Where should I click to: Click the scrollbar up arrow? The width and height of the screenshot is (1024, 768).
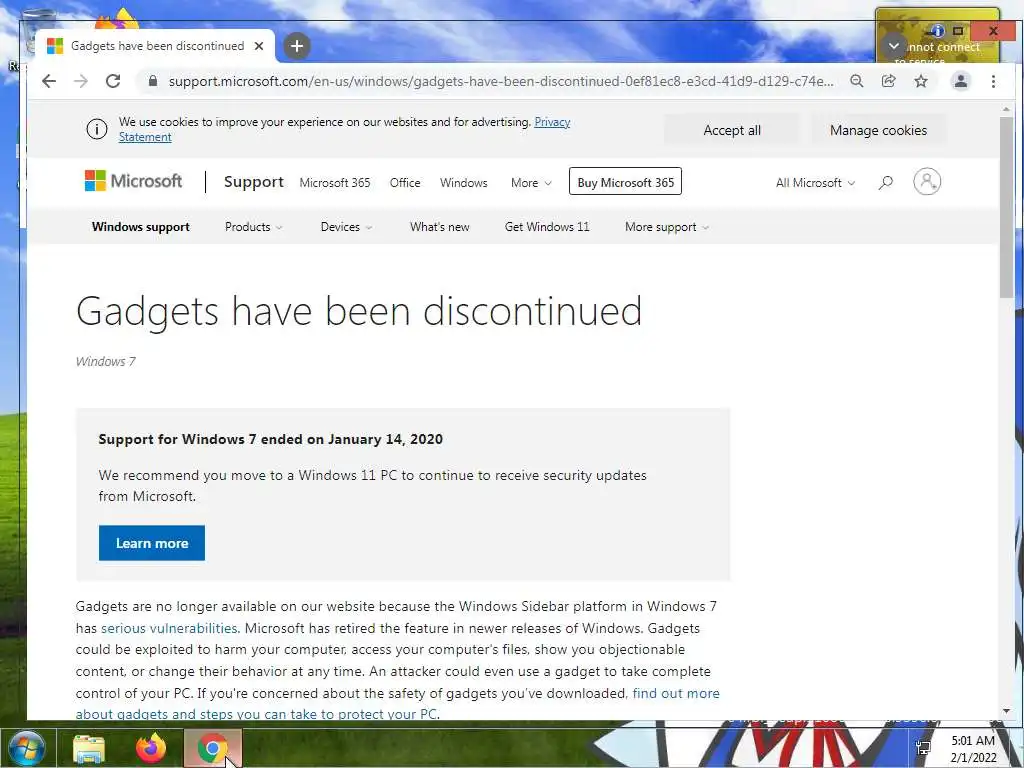(1006, 110)
